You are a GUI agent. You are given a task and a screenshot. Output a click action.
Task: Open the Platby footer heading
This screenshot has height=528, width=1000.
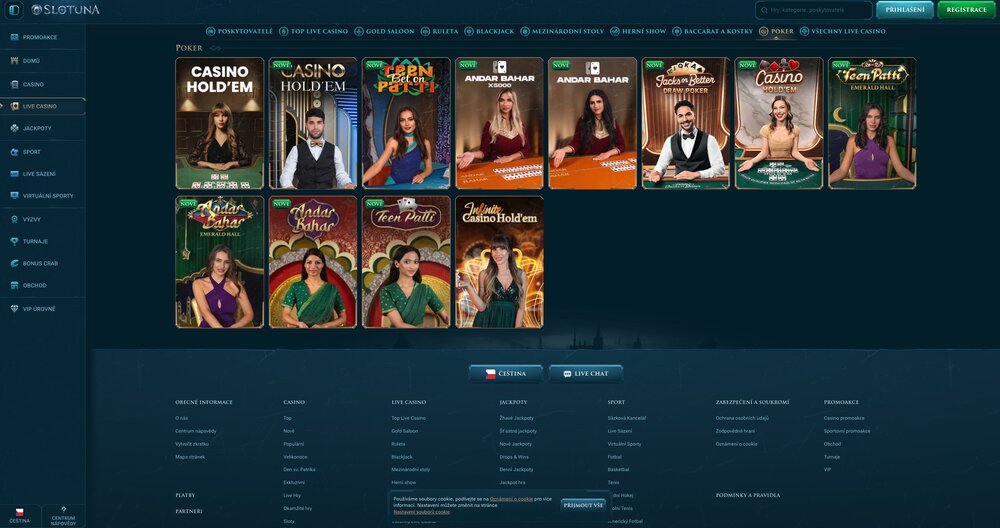(x=185, y=495)
